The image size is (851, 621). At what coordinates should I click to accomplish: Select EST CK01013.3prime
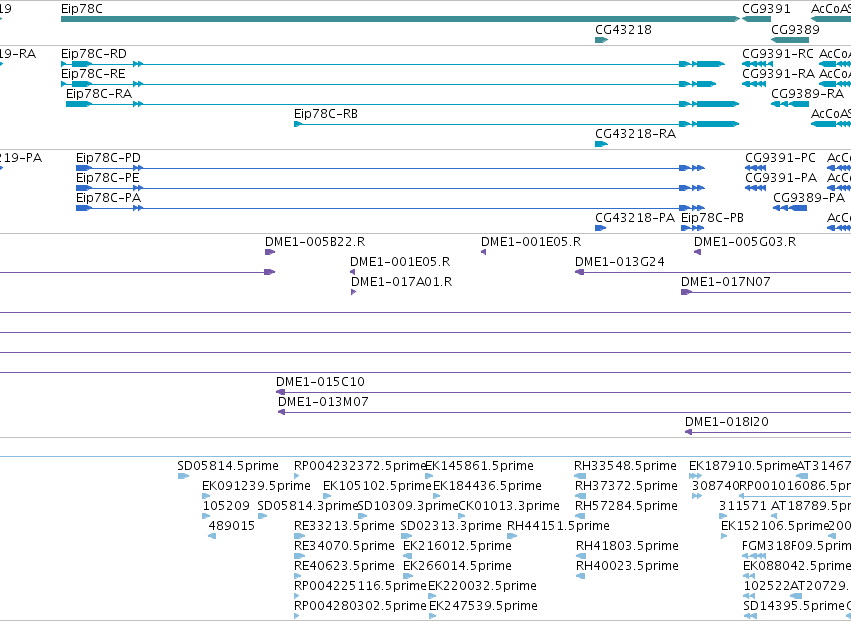pos(509,506)
